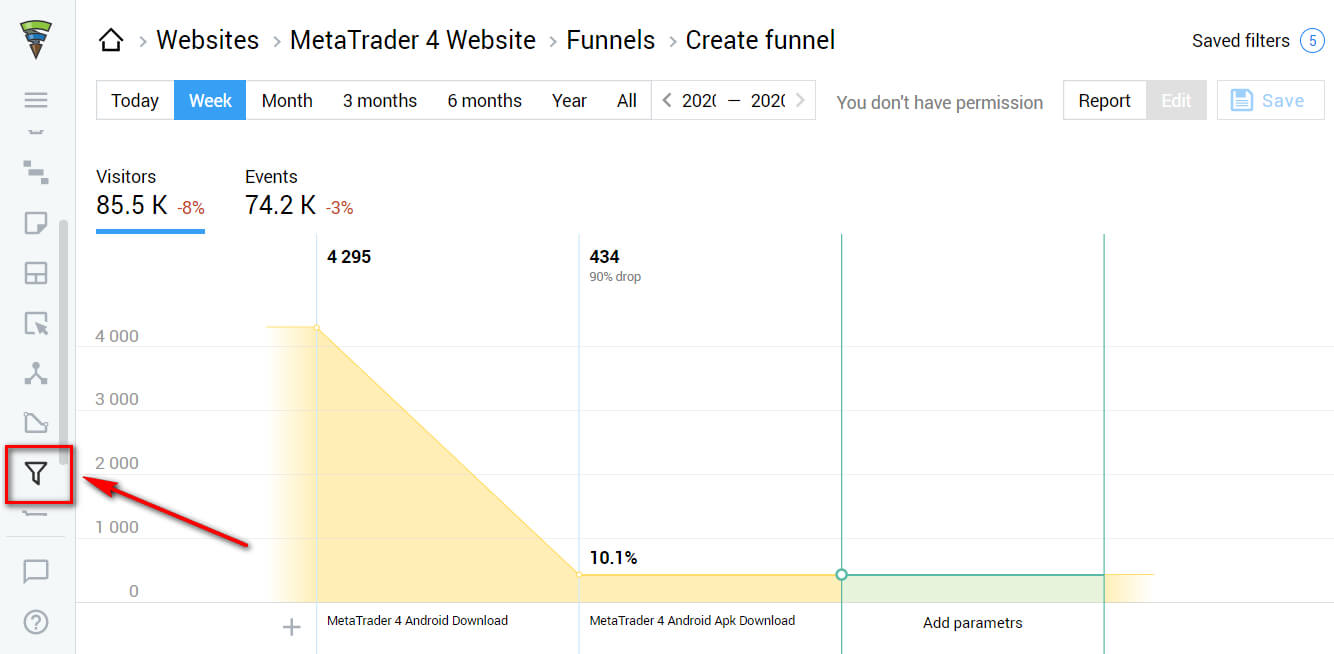The image size is (1334, 654).
Task: Open the chat bubble icon in sidebar
Action: click(x=36, y=571)
